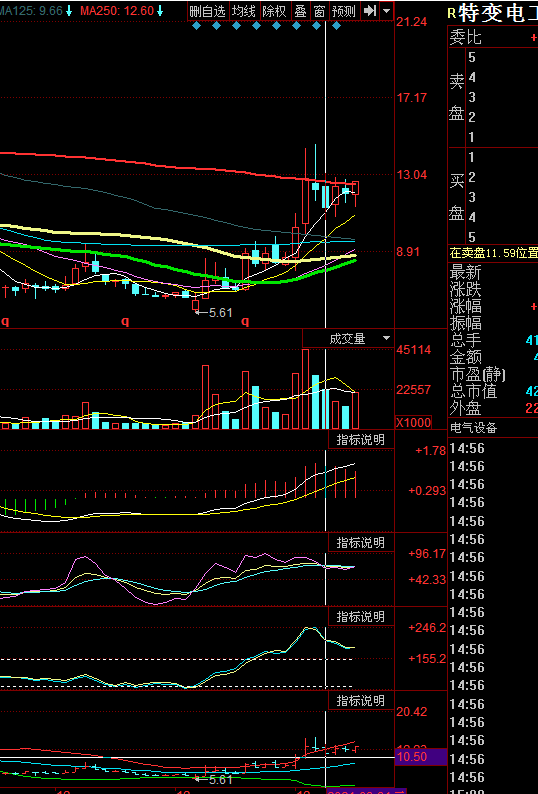
Task: Click the 振幅 amplitude label
Action: coord(466,323)
